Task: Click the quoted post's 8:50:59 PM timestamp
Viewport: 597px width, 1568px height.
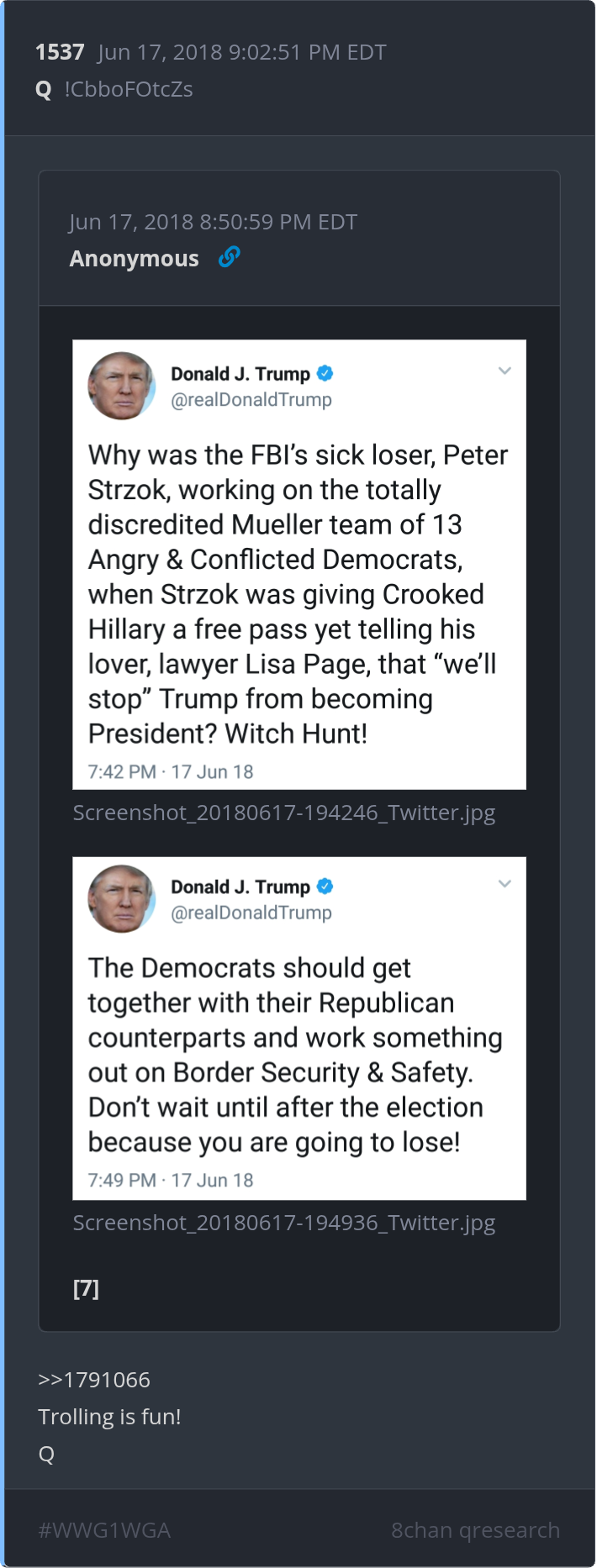Action: tap(214, 222)
